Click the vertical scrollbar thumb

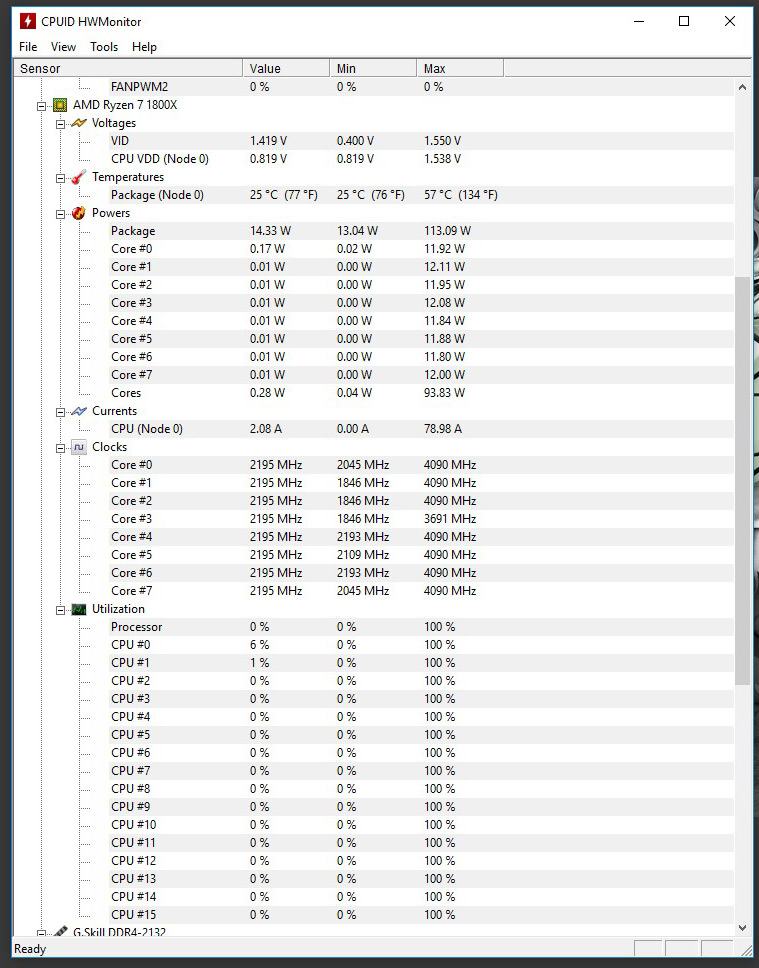[742, 480]
